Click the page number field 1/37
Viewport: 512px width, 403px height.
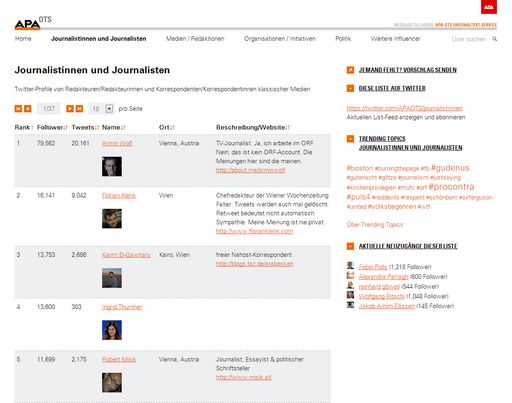click(x=49, y=109)
